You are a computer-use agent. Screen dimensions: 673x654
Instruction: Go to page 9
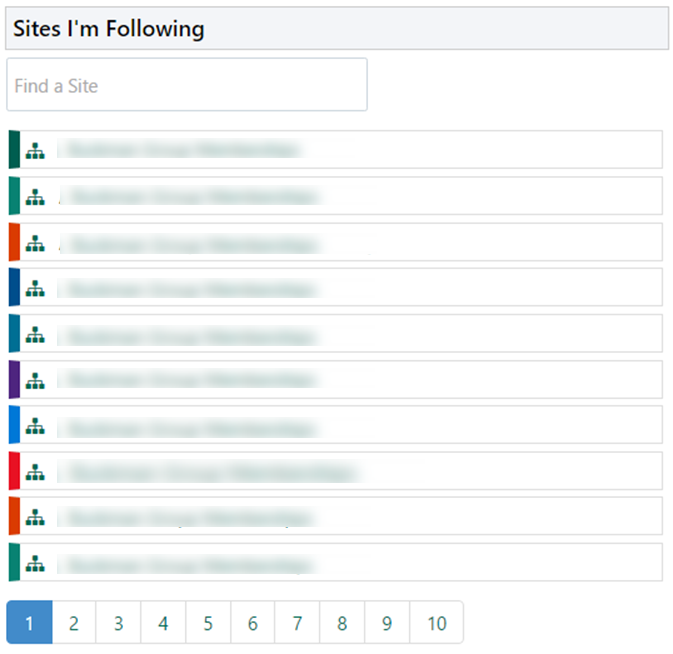click(x=387, y=623)
